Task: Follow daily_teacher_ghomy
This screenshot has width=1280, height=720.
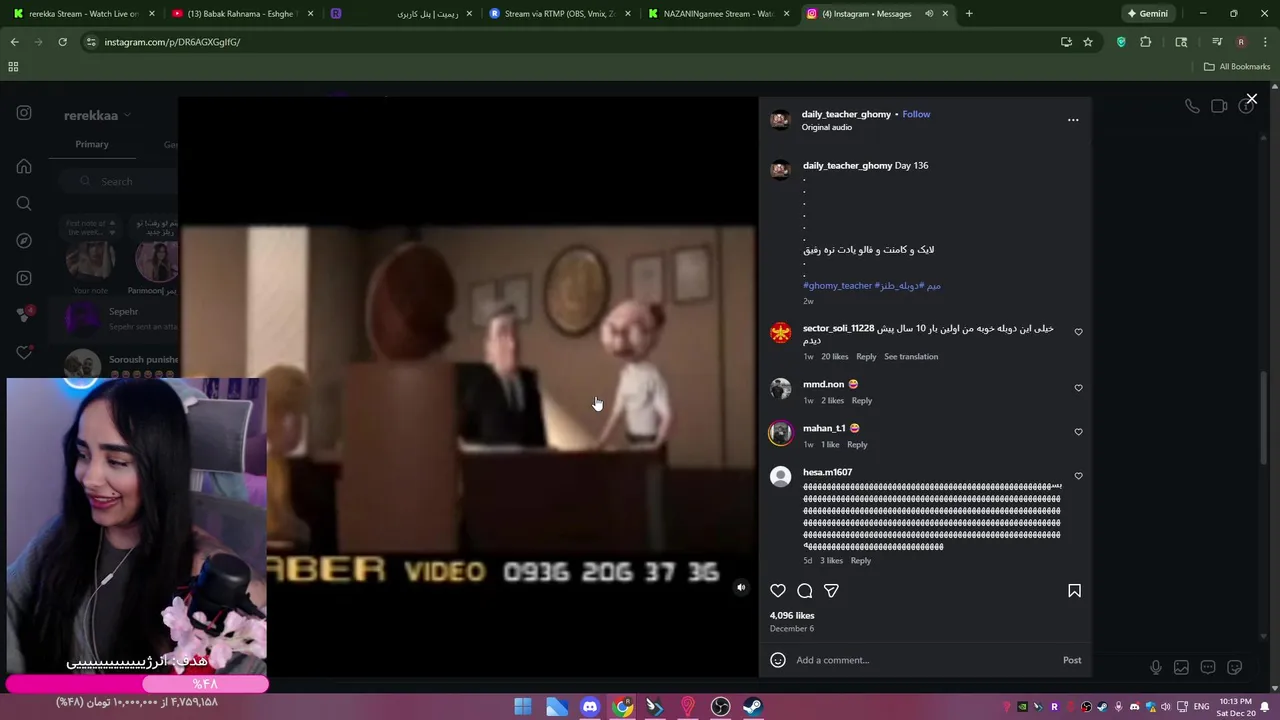Action: 916,114
